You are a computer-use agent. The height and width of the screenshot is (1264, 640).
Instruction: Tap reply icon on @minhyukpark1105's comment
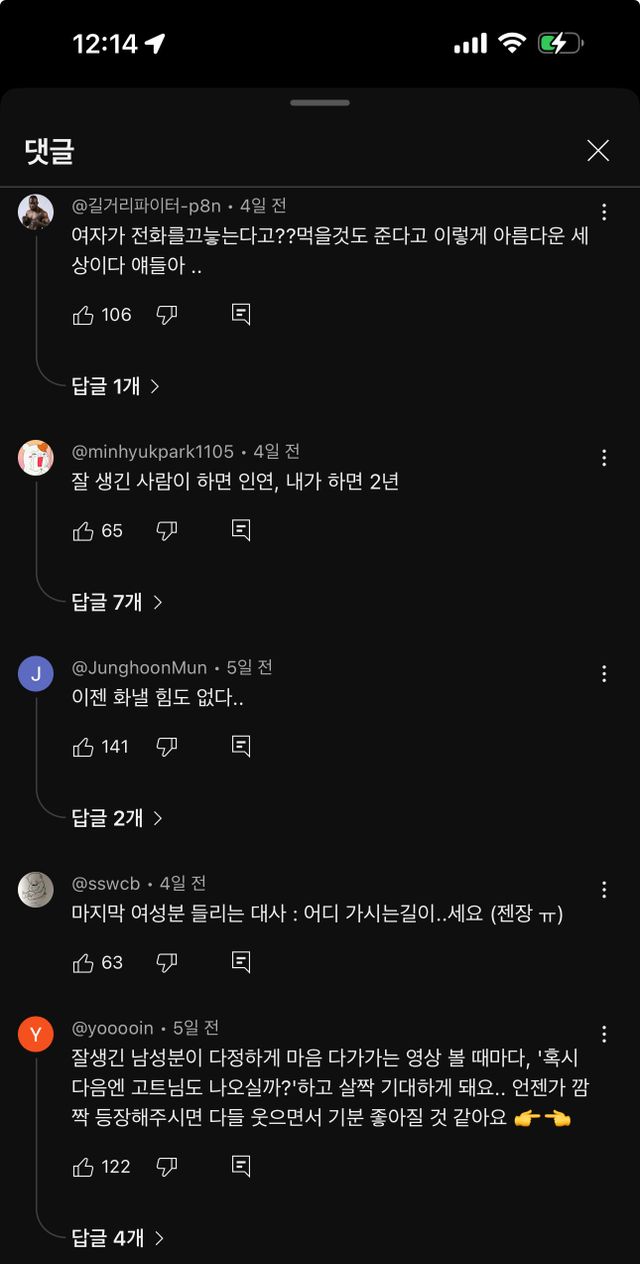(x=241, y=531)
